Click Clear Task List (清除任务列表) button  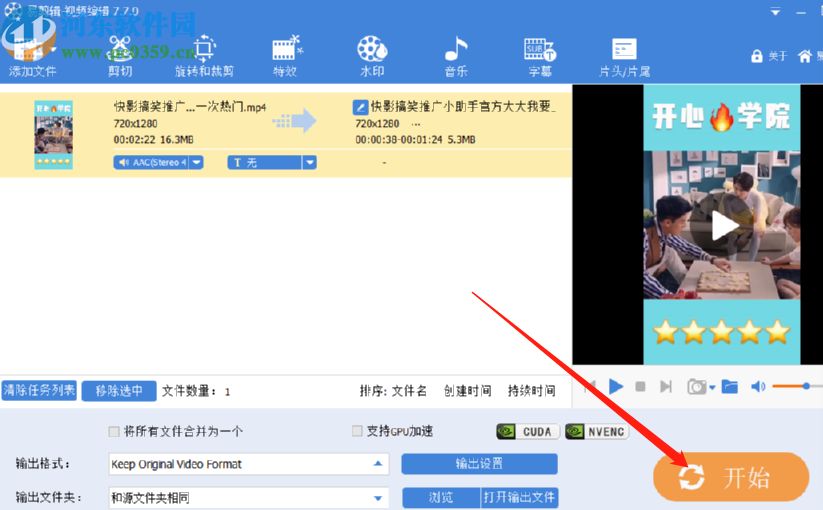[39, 391]
